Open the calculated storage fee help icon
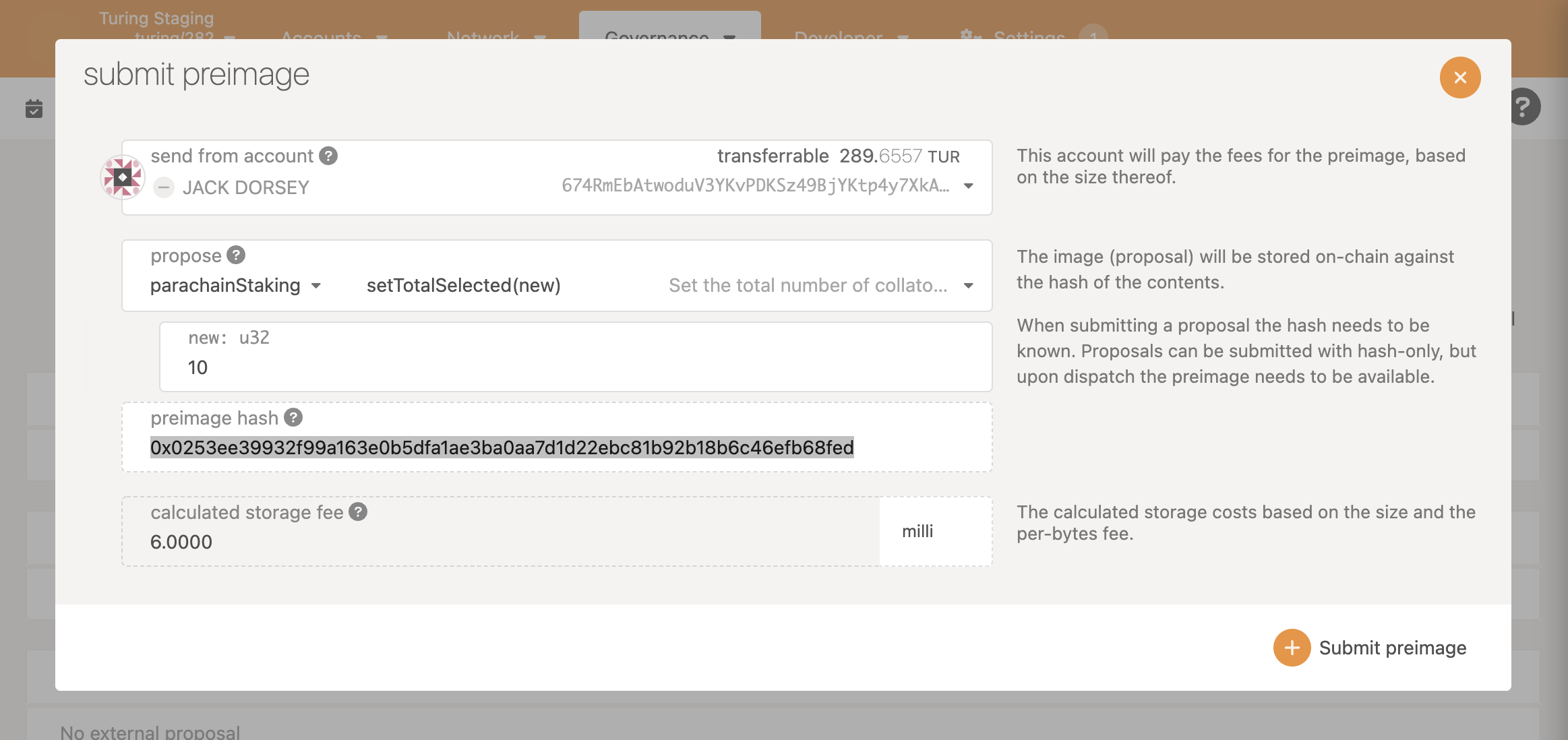 click(x=358, y=512)
